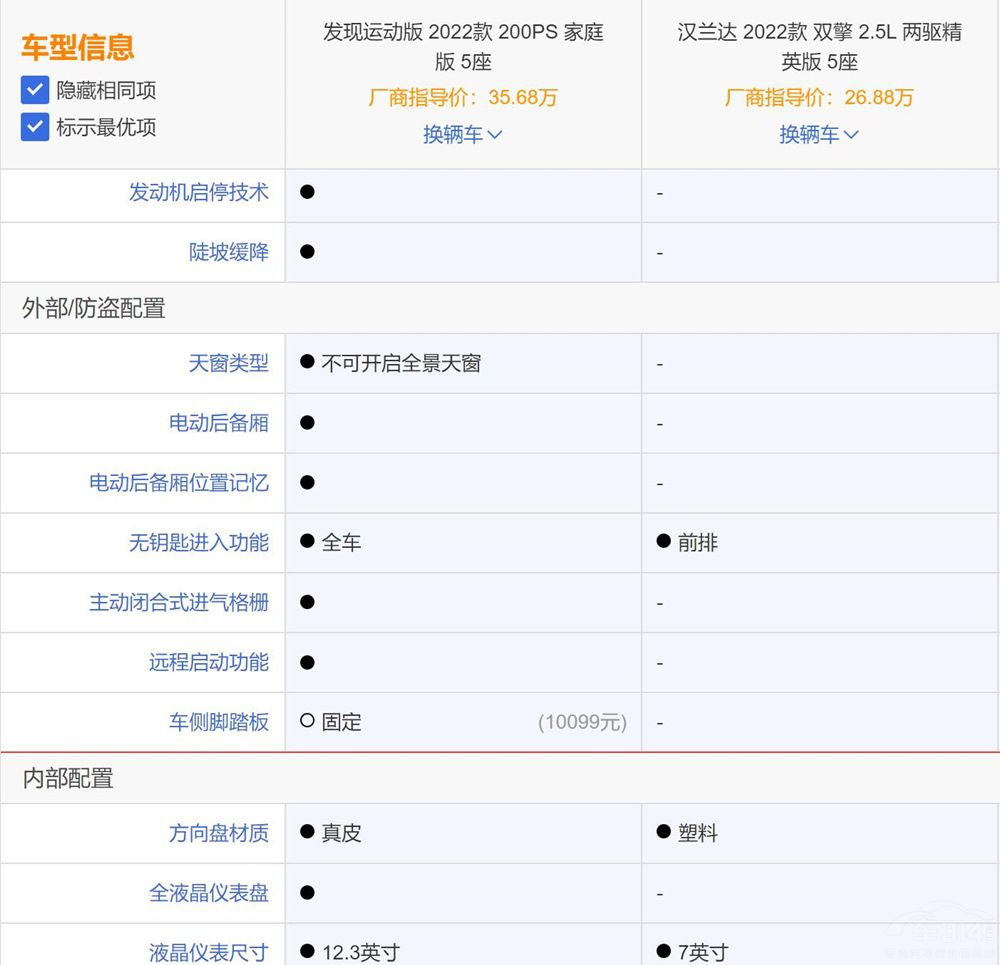Open the 方向盘材质 detail link
Image resolution: width=1000 pixels, height=965 pixels.
[218, 833]
